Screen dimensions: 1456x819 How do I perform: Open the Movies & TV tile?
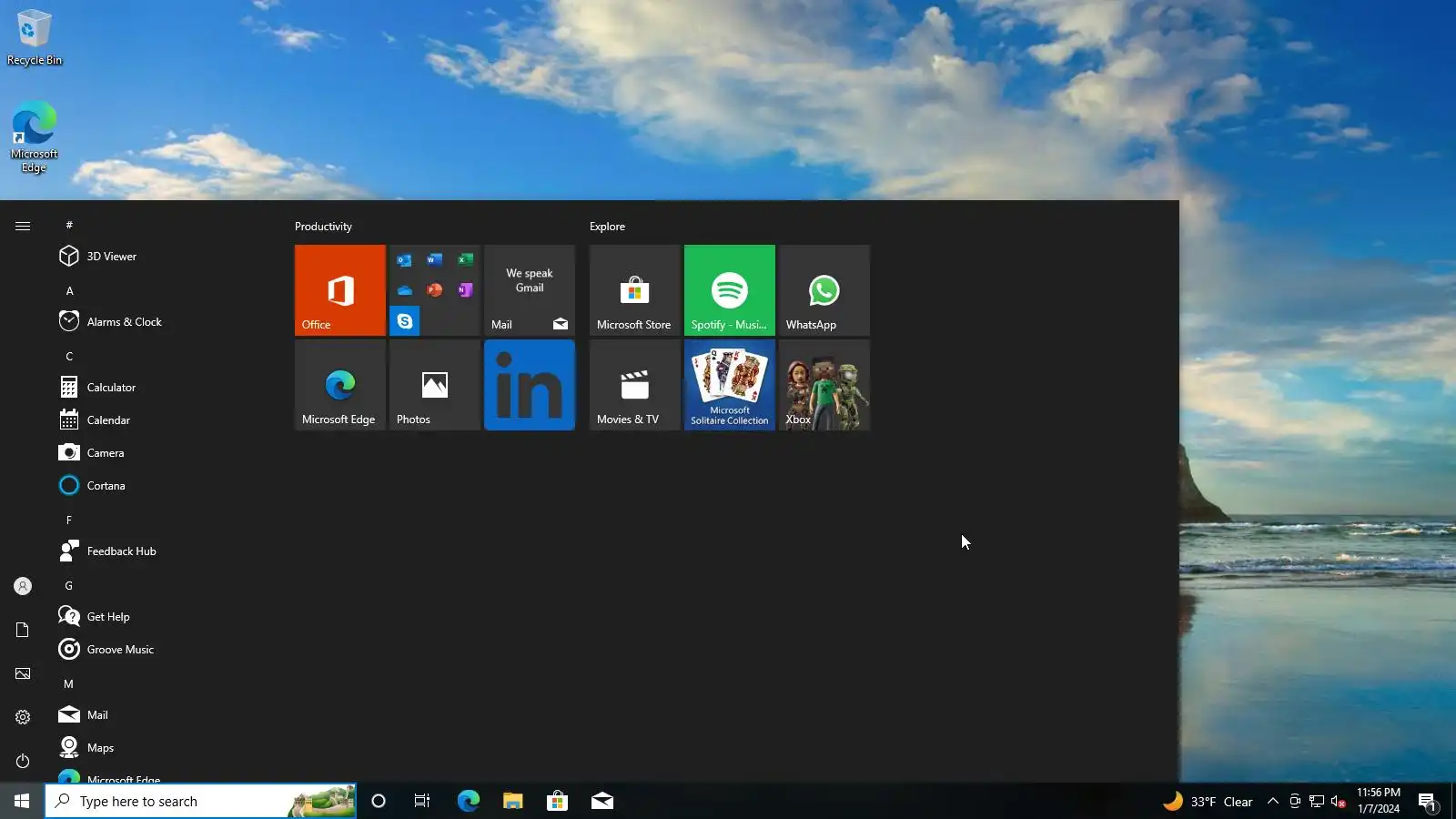pyautogui.click(x=635, y=385)
